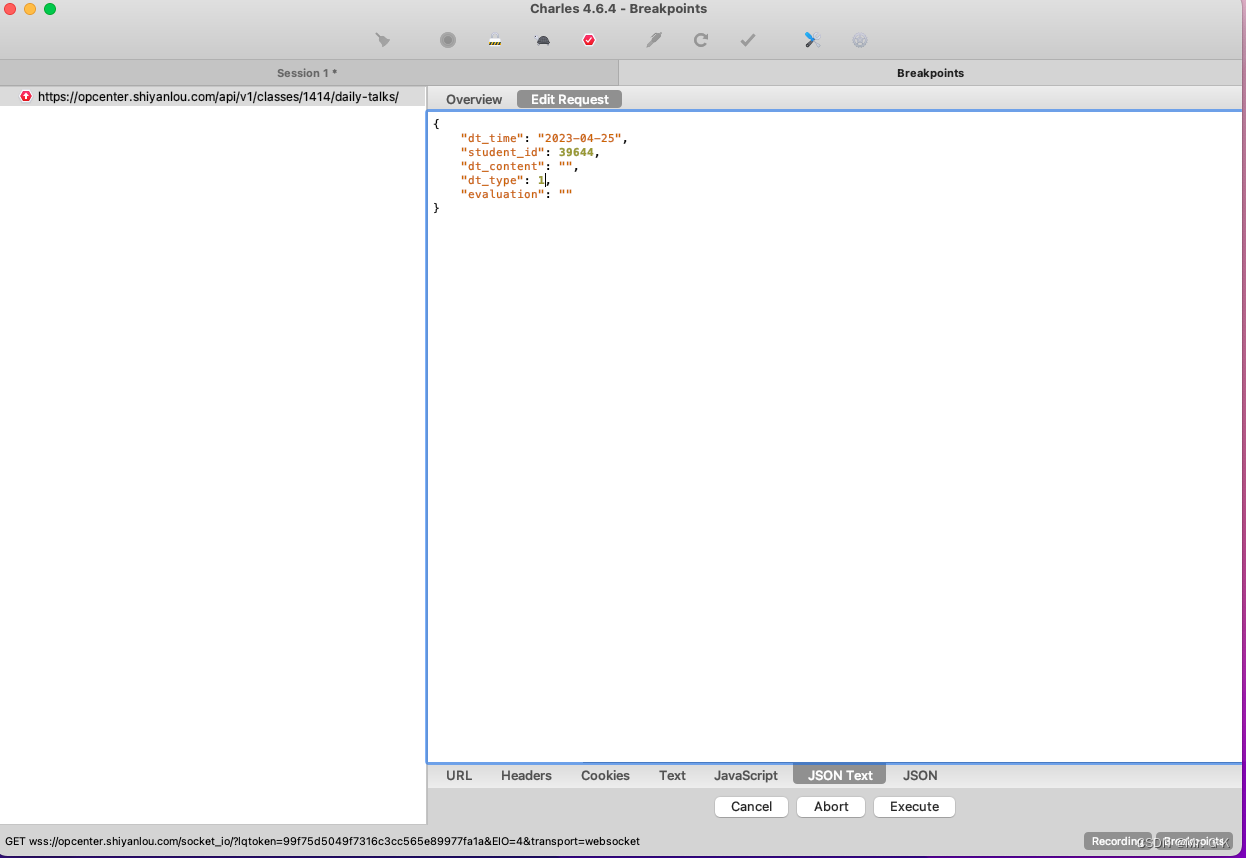Image resolution: width=1246 pixels, height=858 pixels.
Task: Switch to the Text view tab
Action: 672,775
